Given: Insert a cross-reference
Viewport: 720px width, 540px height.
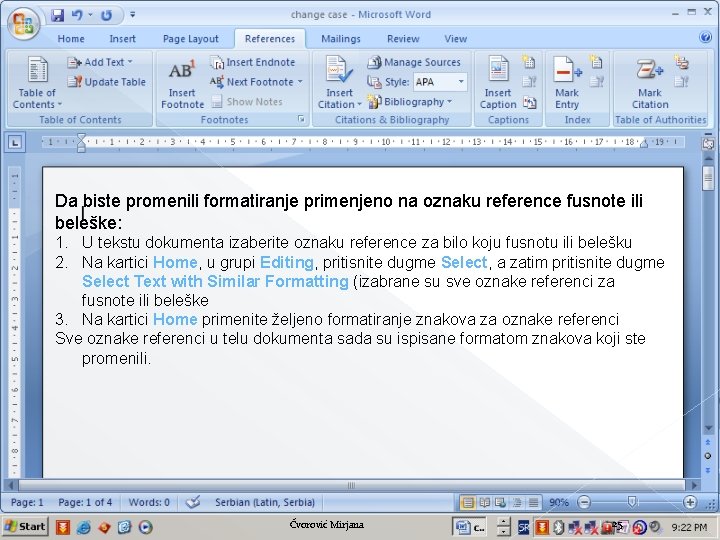Looking at the screenshot, I should (529, 102).
